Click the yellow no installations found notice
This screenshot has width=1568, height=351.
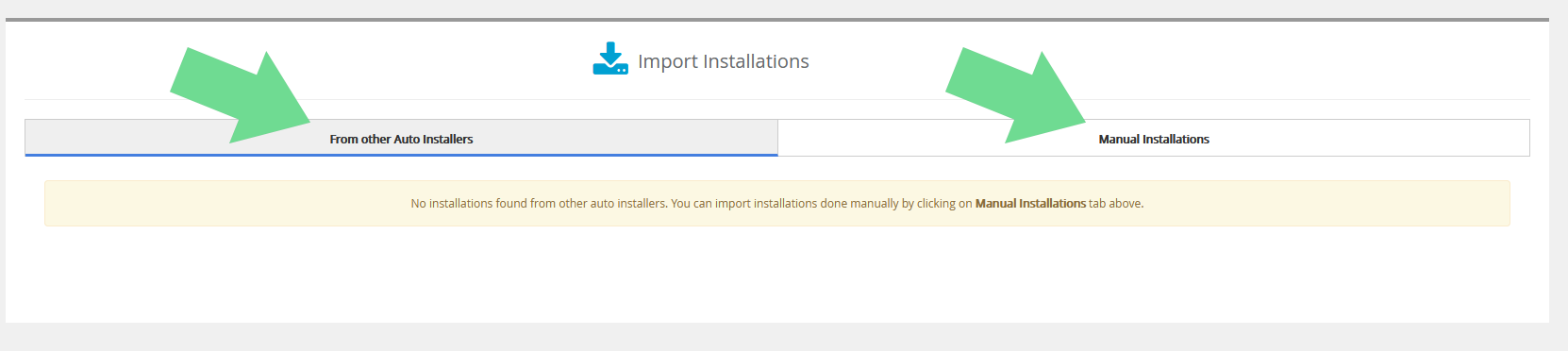point(777,203)
